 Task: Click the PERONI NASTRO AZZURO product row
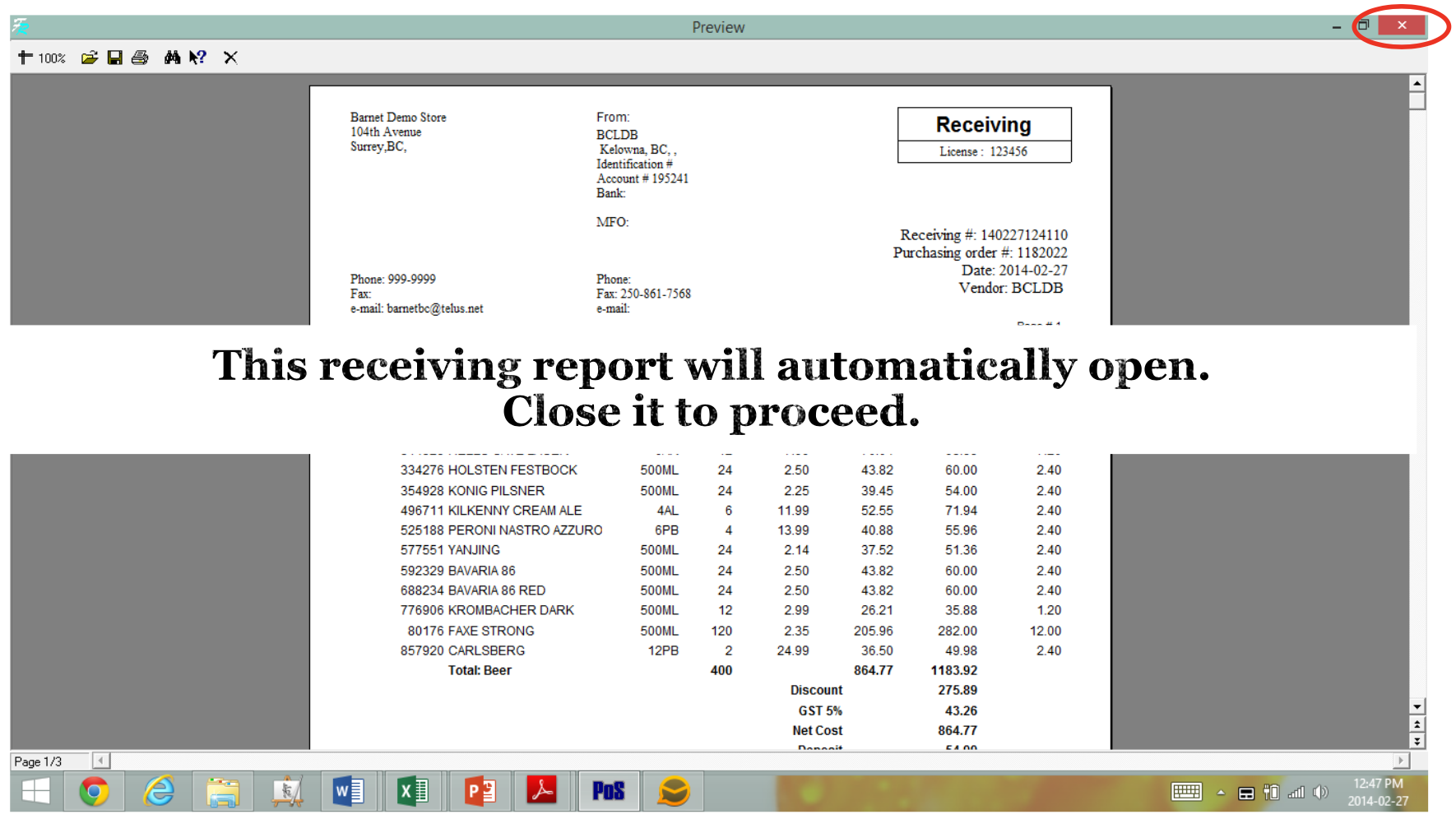tap(730, 530)
